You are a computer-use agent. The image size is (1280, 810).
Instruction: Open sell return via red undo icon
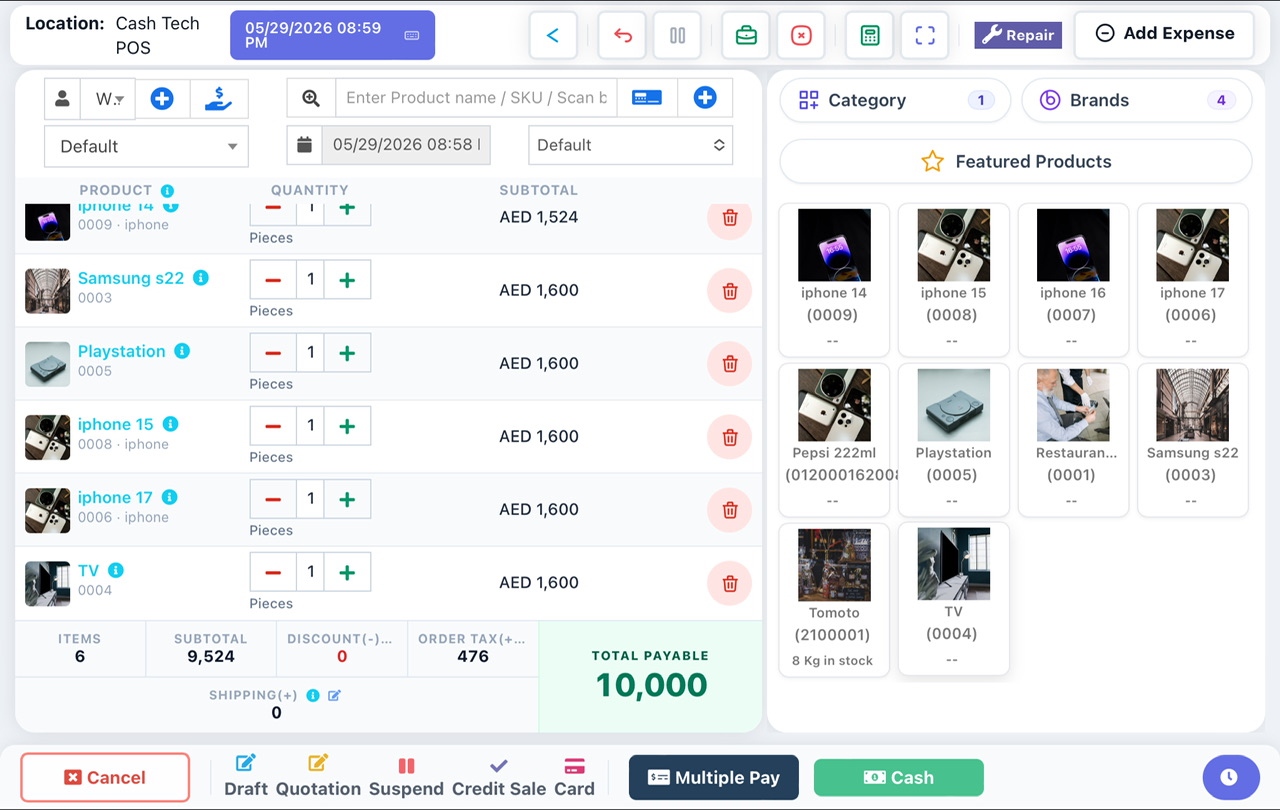[x=623, y=36]
